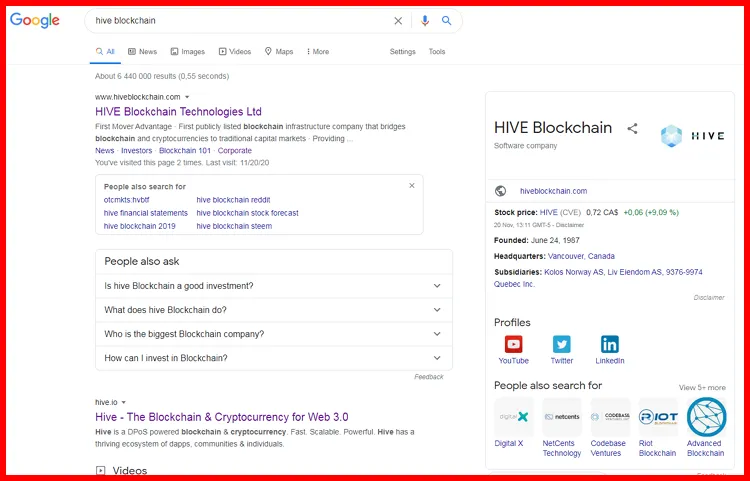750x481 pixels.
Task: Expand 'Who is the biggest Blockchain company?'
Action: (274, 334)
